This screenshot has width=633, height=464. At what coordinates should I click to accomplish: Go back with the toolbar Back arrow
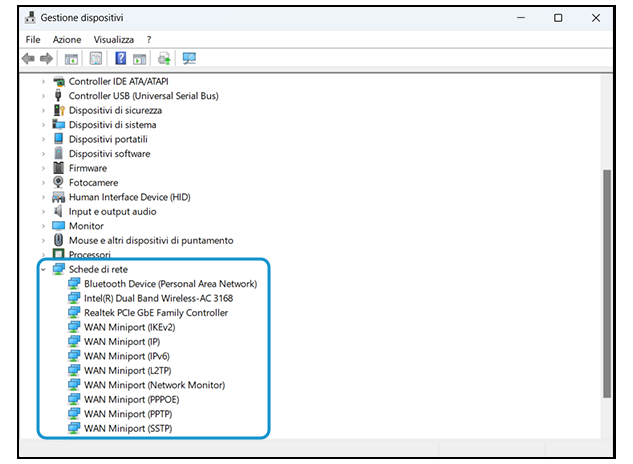28,59
